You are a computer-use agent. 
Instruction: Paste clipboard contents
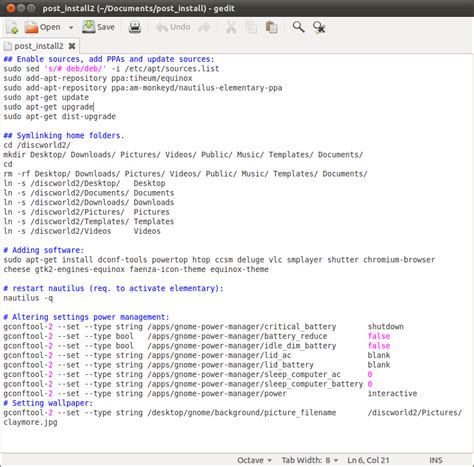click(271, 27)
